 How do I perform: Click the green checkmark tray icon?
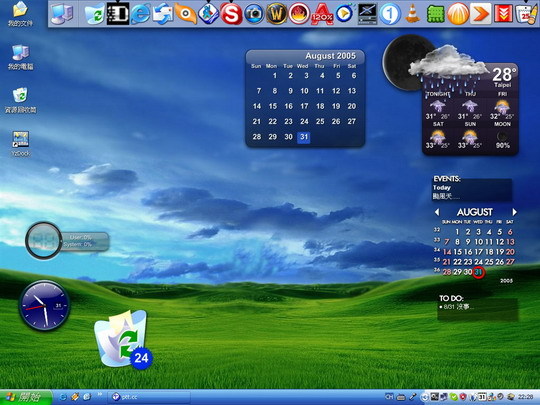tap(454, 397)
